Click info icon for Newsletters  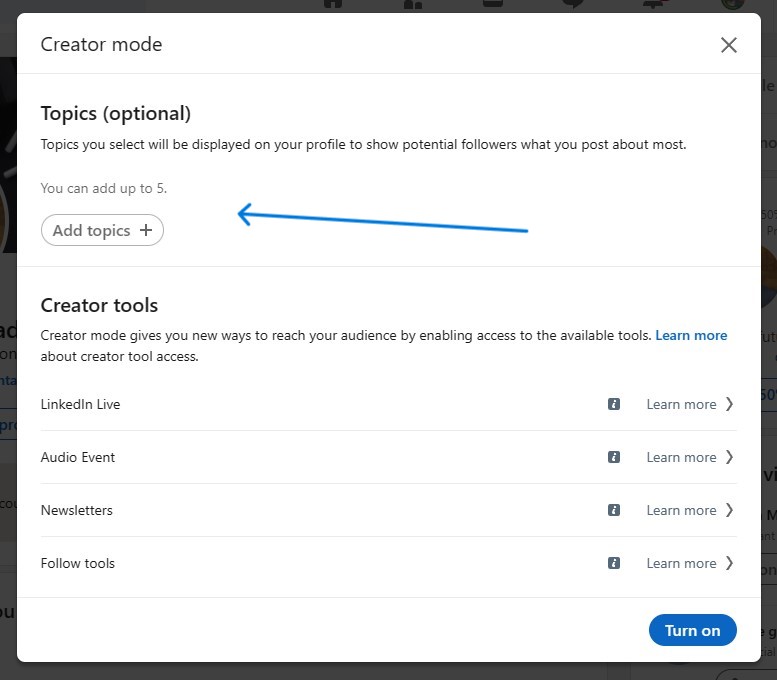613,510
